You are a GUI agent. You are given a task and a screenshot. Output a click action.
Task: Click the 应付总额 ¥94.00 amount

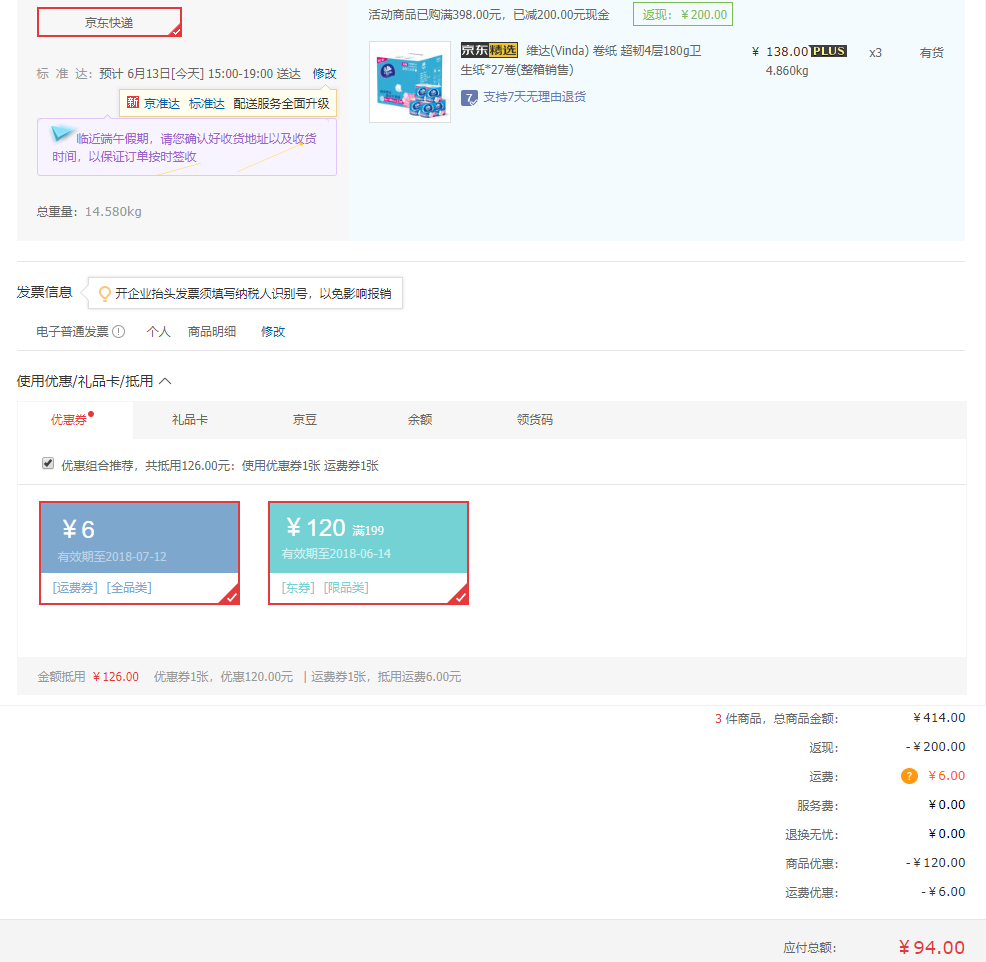pyautogui.click(x=931, y=947)
